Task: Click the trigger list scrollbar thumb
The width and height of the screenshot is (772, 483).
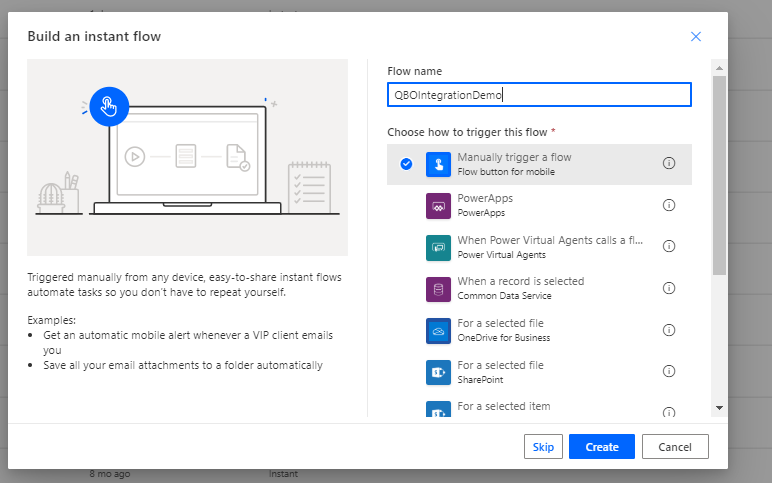Action: pyautogui.click(x=719, y=175)
